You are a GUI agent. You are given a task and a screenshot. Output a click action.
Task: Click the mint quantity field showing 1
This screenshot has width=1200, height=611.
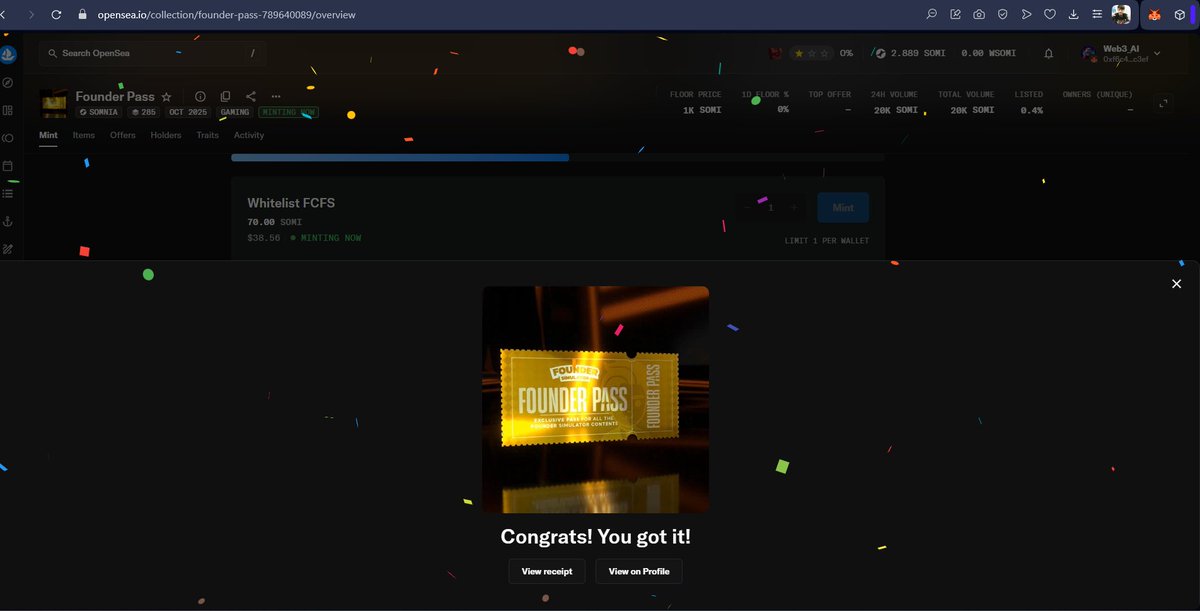[771, 208]
